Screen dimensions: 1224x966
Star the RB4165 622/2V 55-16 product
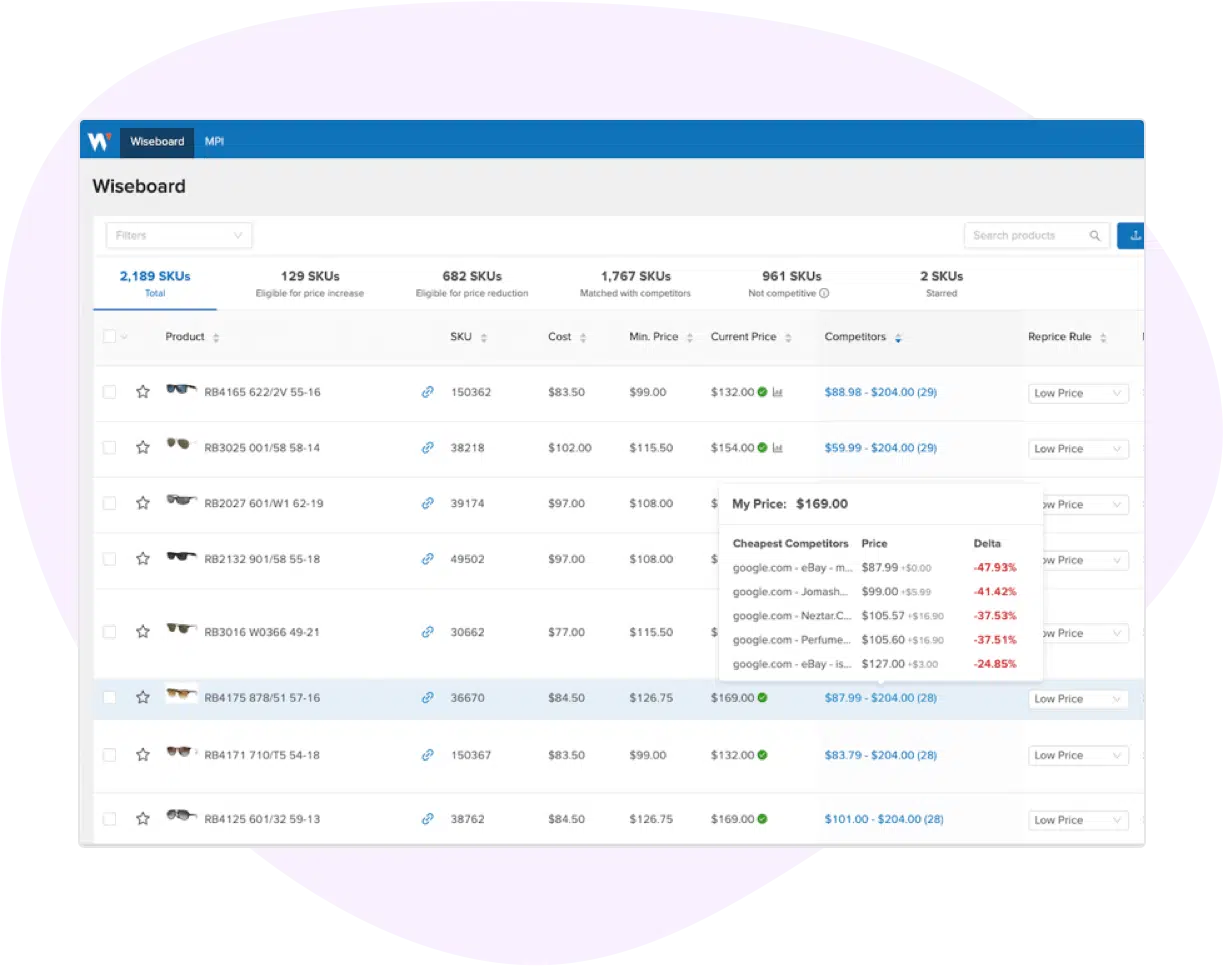coord(143,392)
